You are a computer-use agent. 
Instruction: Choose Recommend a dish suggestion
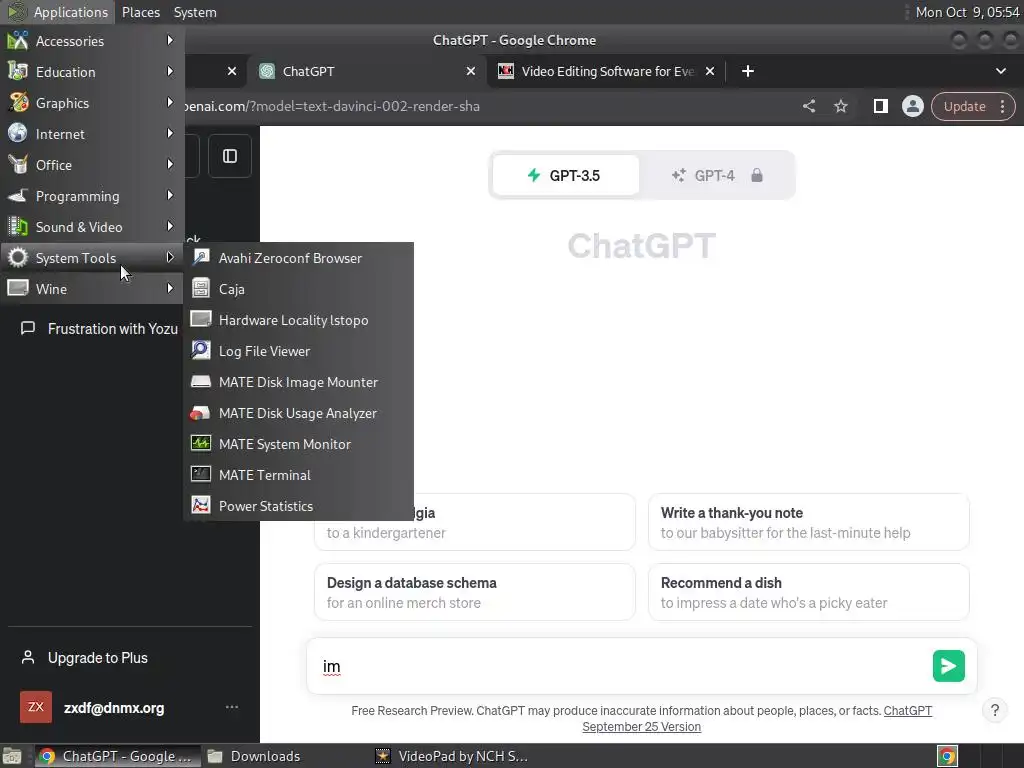(x=808, y=592)
